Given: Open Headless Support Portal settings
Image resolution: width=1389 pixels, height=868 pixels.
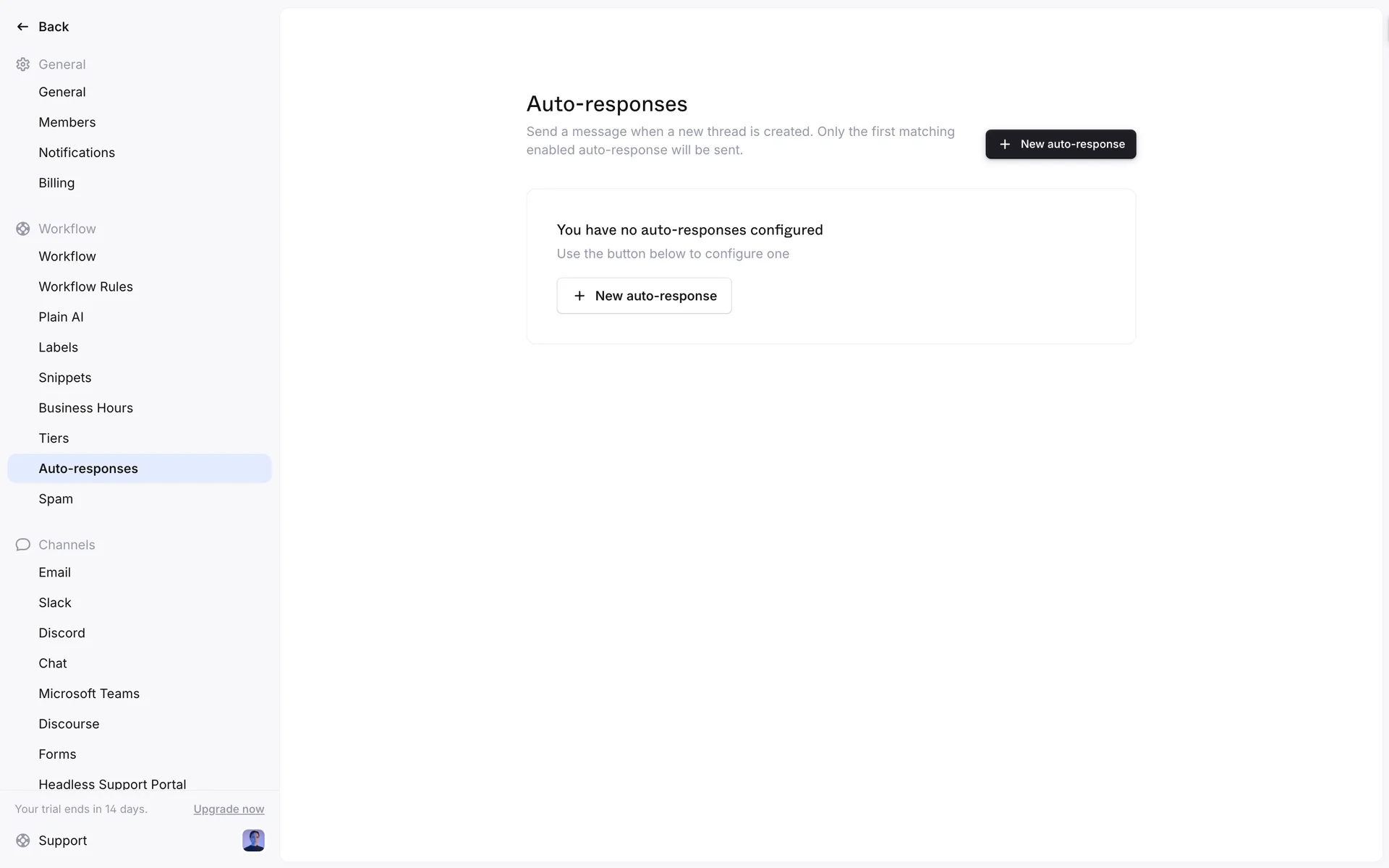Looking at the screenshot, I should point(112,783).
